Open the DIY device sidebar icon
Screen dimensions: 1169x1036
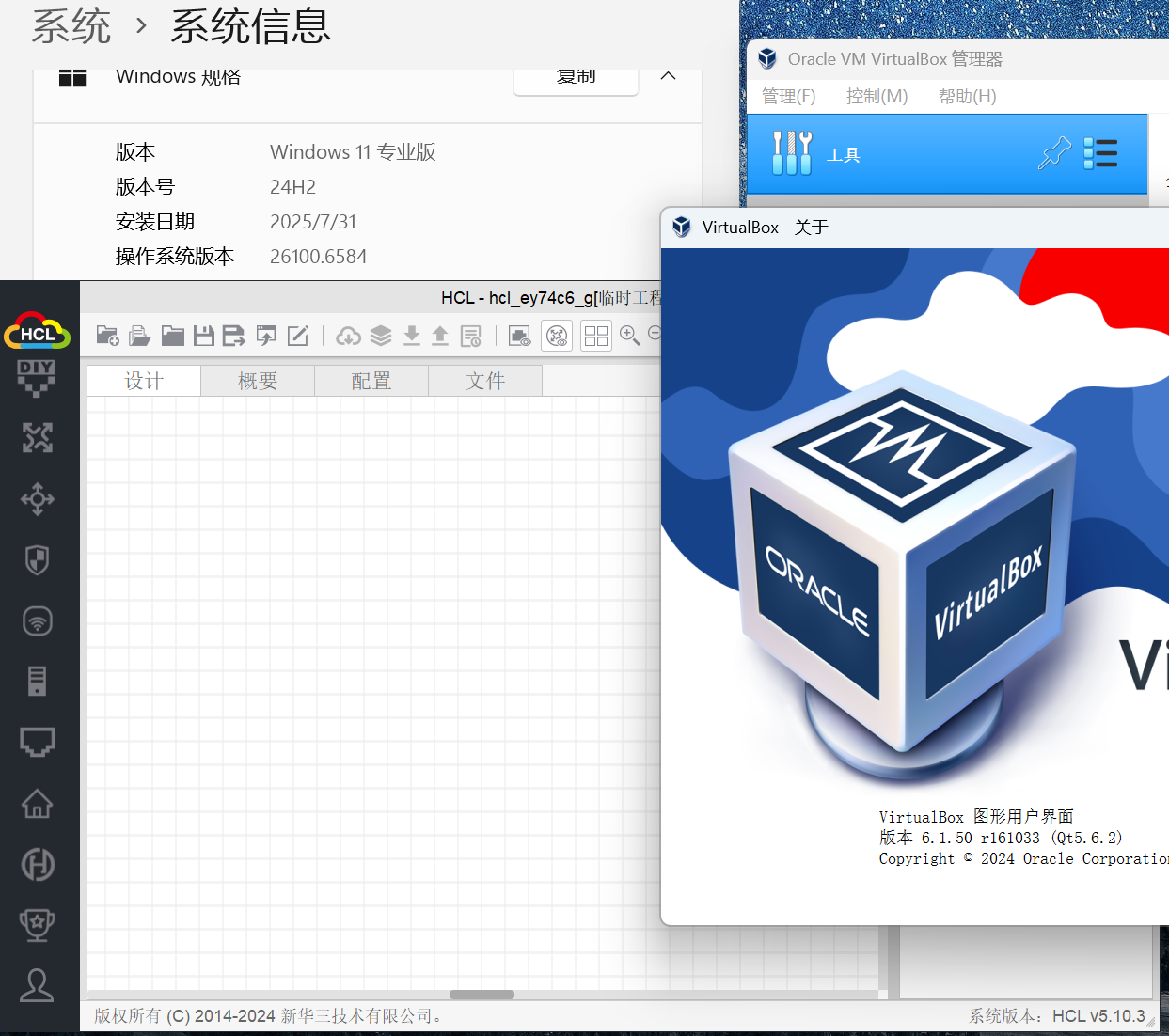[x=37, y=377]
